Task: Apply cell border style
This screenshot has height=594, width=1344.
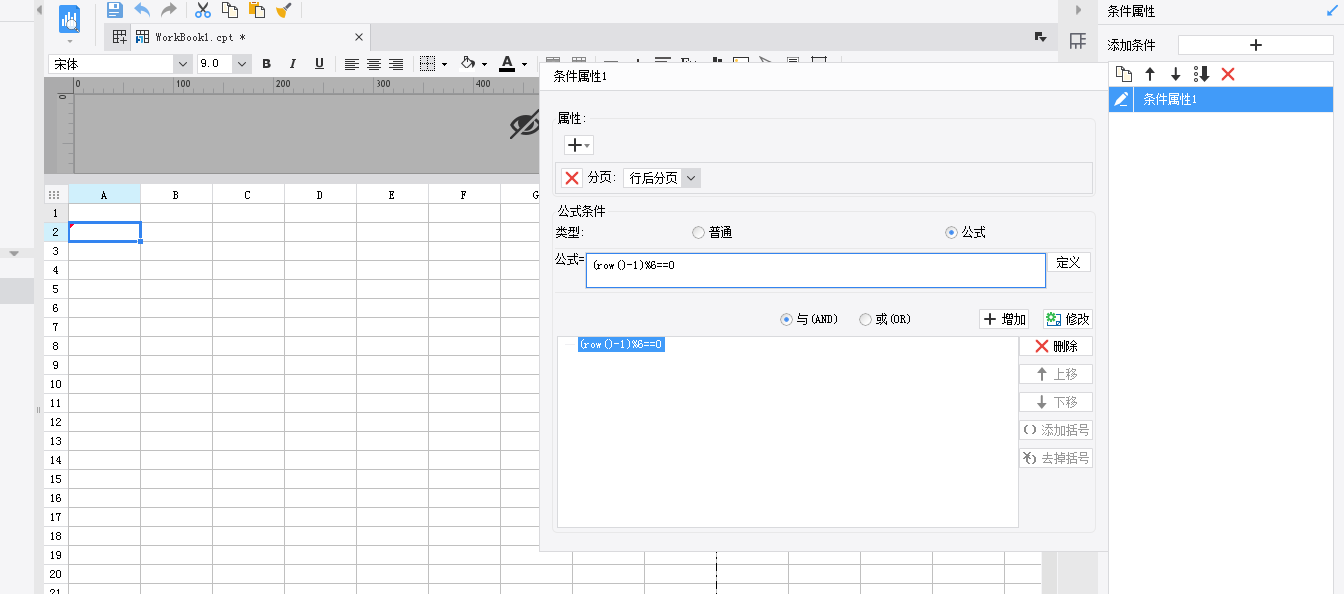Action: [x=428, y=64]
